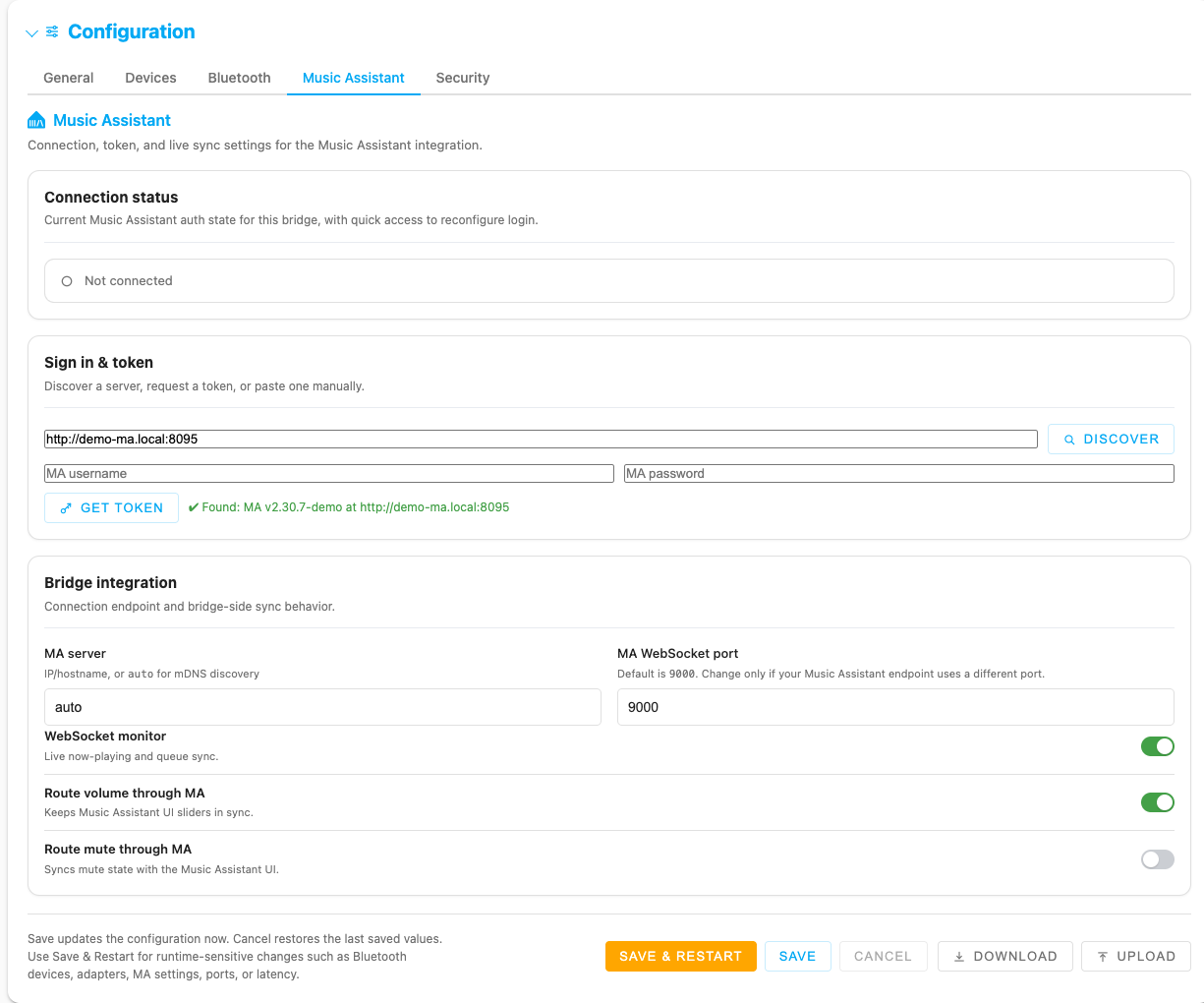Disable the WebSocket monitor toggle
Image resolution: width=1204 pixels, height=1003 pixels.
pos(1157,746)
